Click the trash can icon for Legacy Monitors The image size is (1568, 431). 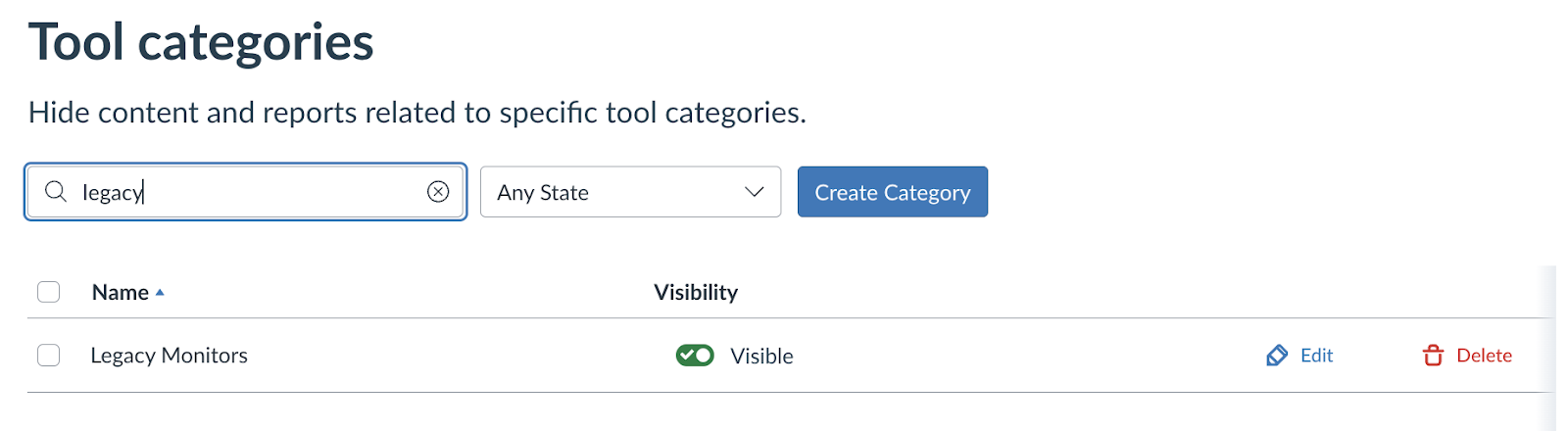1433,356
